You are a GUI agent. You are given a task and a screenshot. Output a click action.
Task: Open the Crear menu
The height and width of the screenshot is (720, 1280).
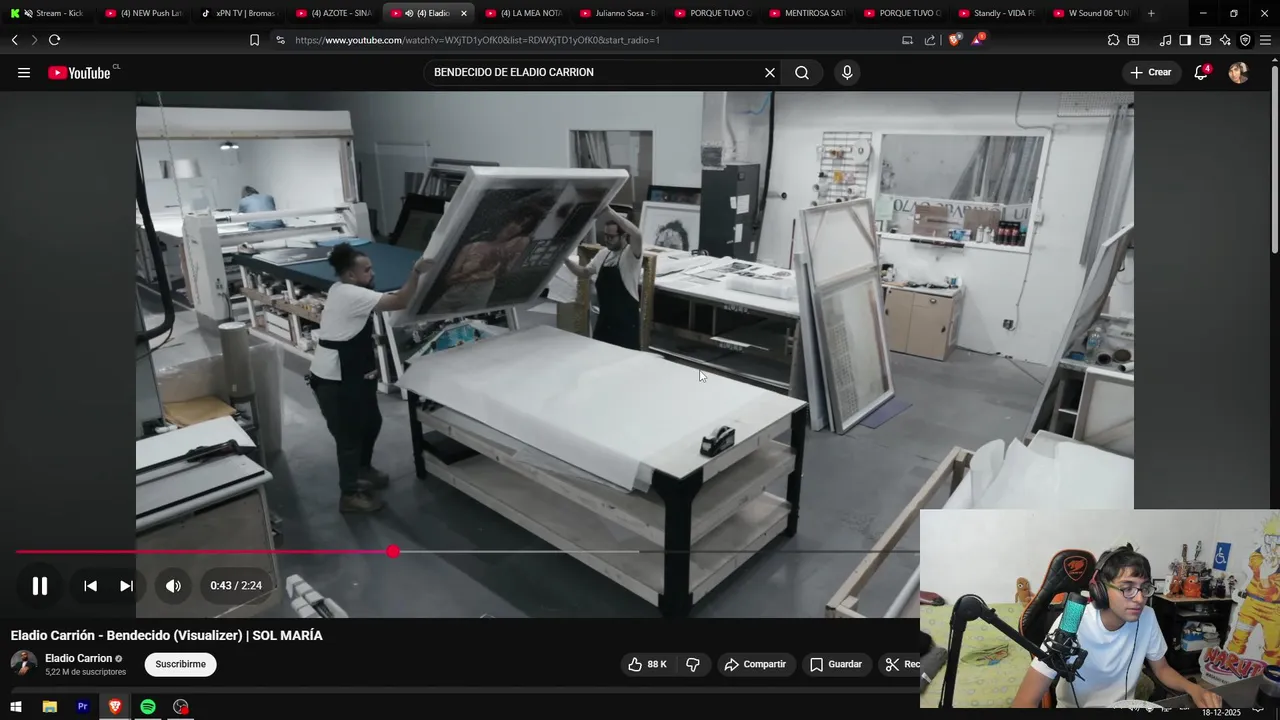pos(1151,72)
